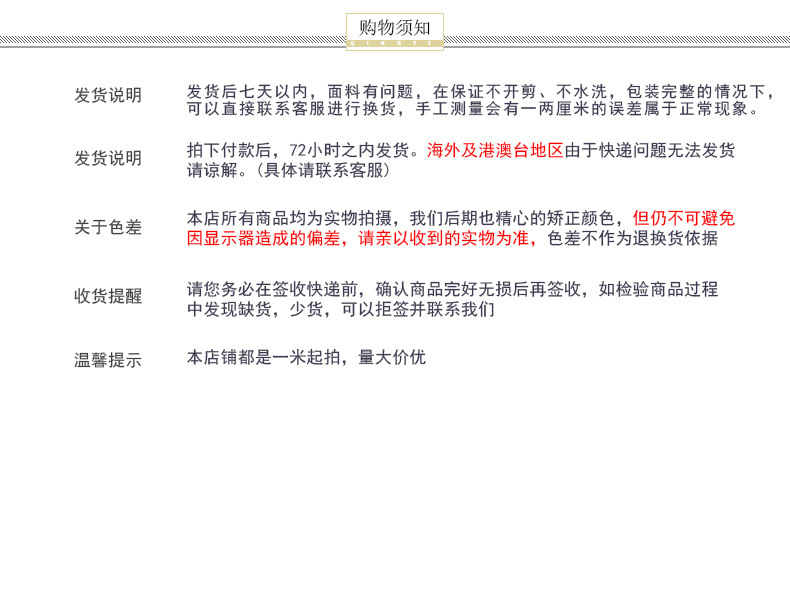Click the text 本店所有商品均为实物拍摄
The image size is (790, 611).
click(x=289, y=219)
